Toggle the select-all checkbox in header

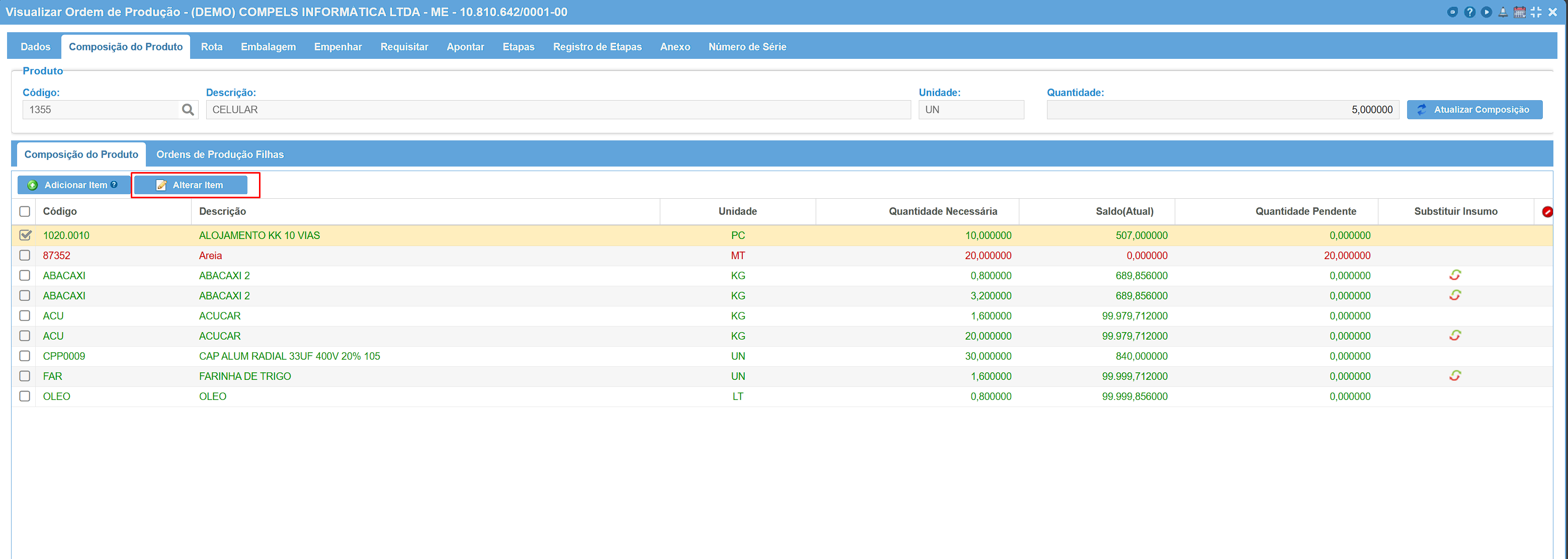click(x=25, y=211)
